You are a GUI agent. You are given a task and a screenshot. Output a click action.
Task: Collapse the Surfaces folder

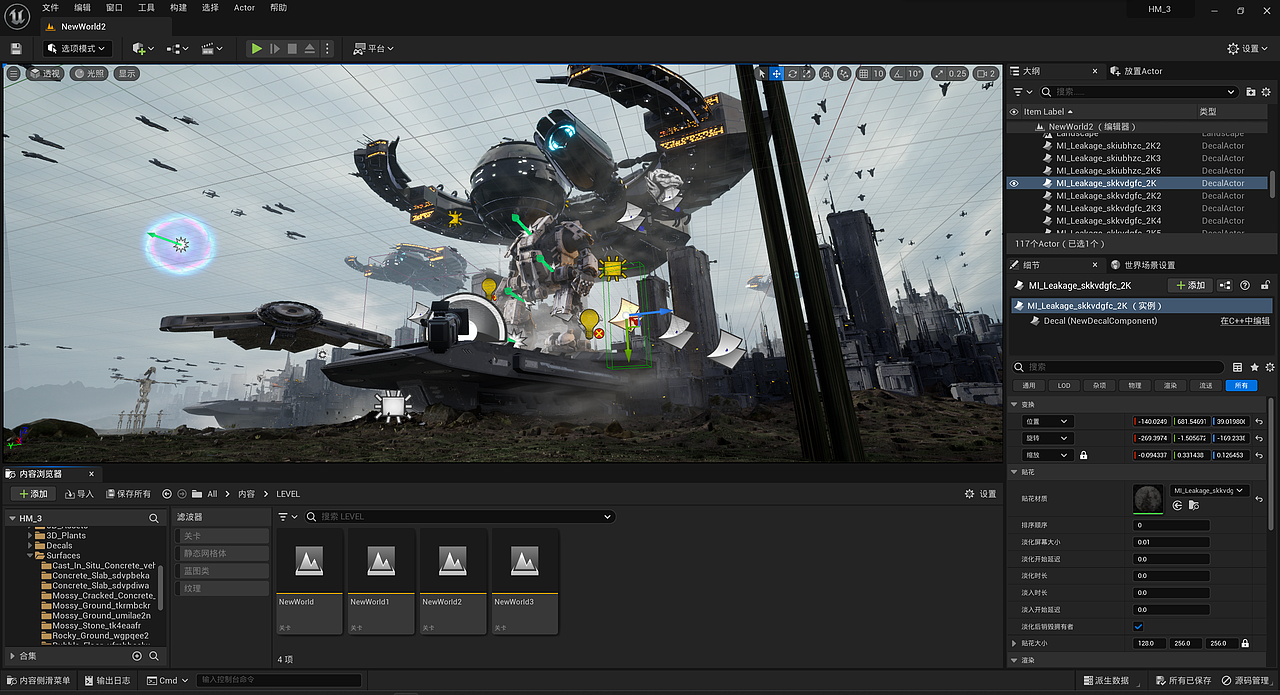30,555
